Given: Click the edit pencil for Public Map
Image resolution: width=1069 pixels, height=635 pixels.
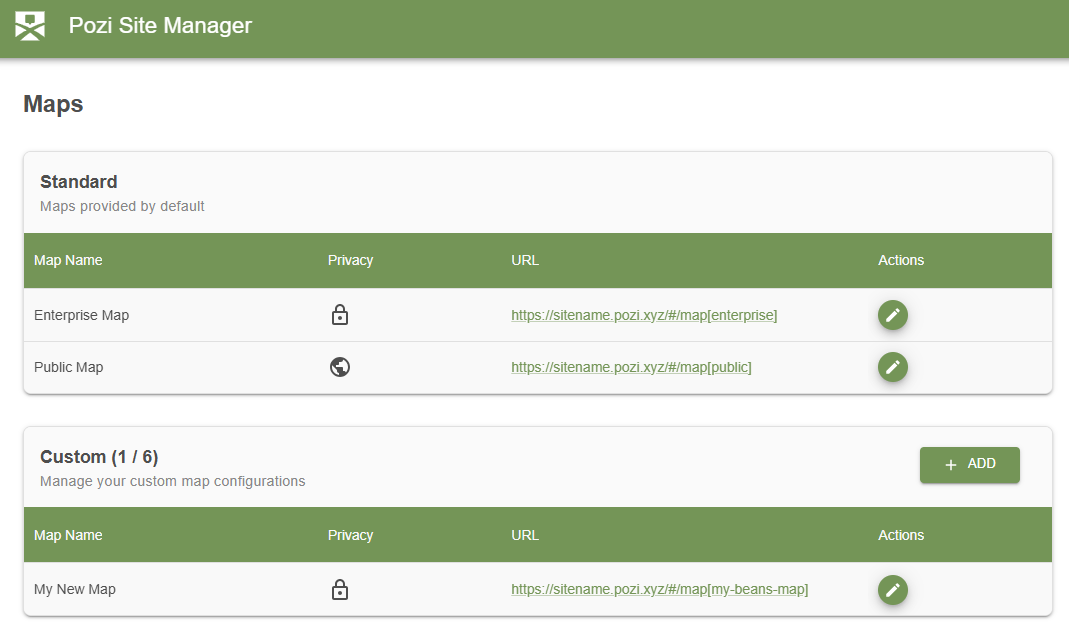Looking at the screenshot, I should (892, 367).
